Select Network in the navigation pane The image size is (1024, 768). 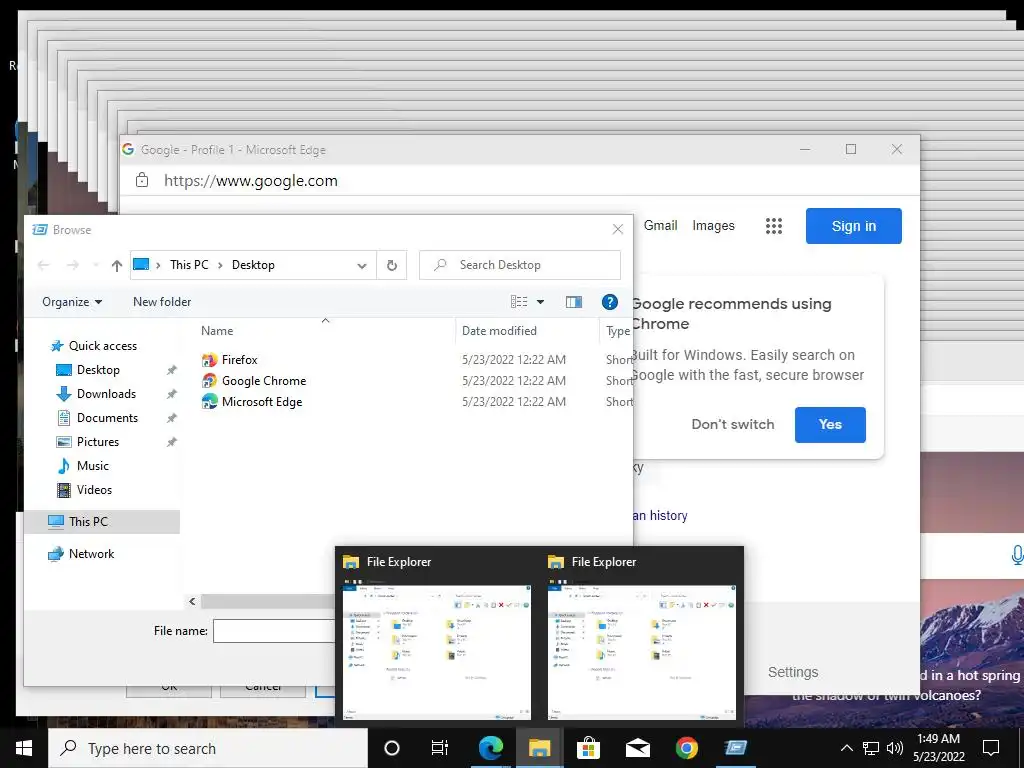(x=81, y=554)
